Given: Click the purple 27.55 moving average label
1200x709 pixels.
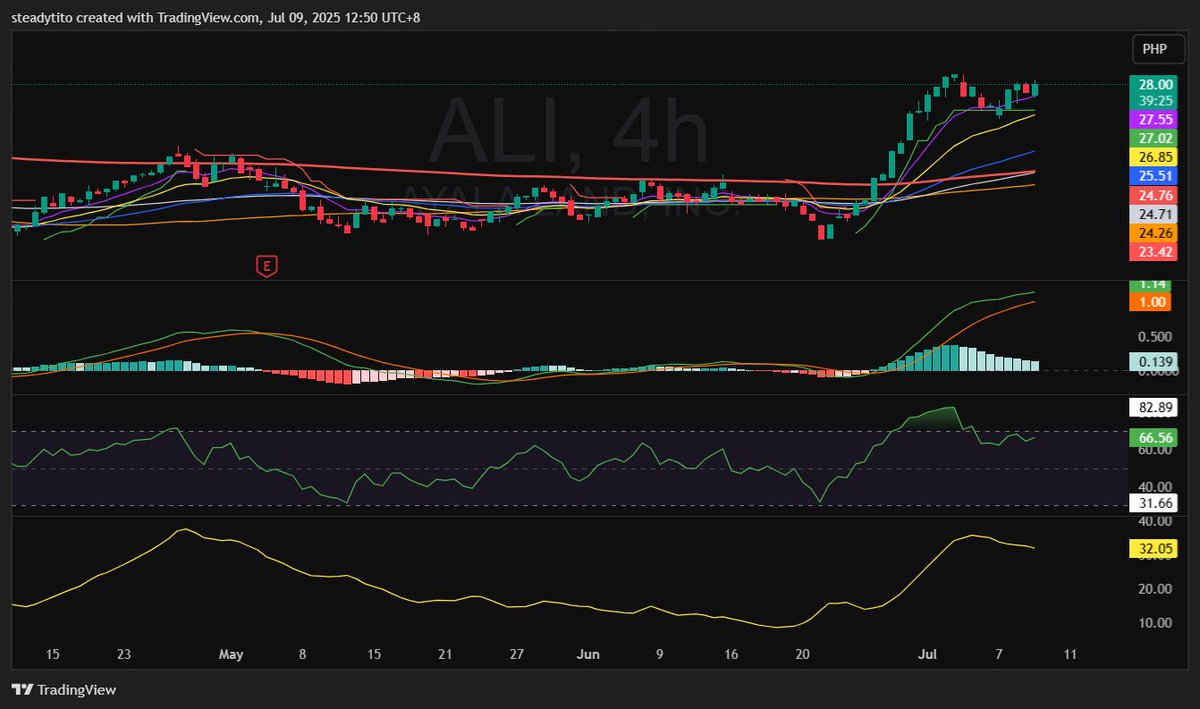Looking at the screenshot, I should click(1152, 119).
